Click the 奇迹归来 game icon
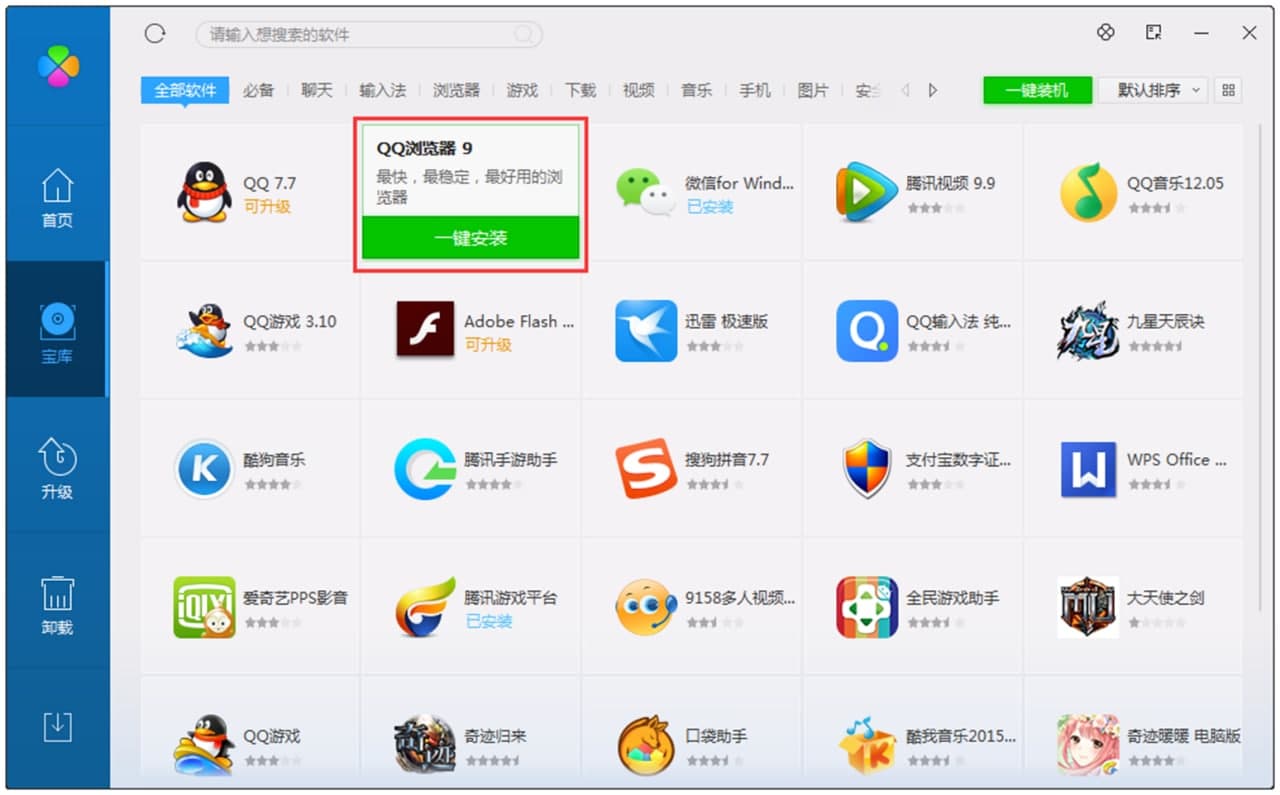 click(x=425, y=745)
